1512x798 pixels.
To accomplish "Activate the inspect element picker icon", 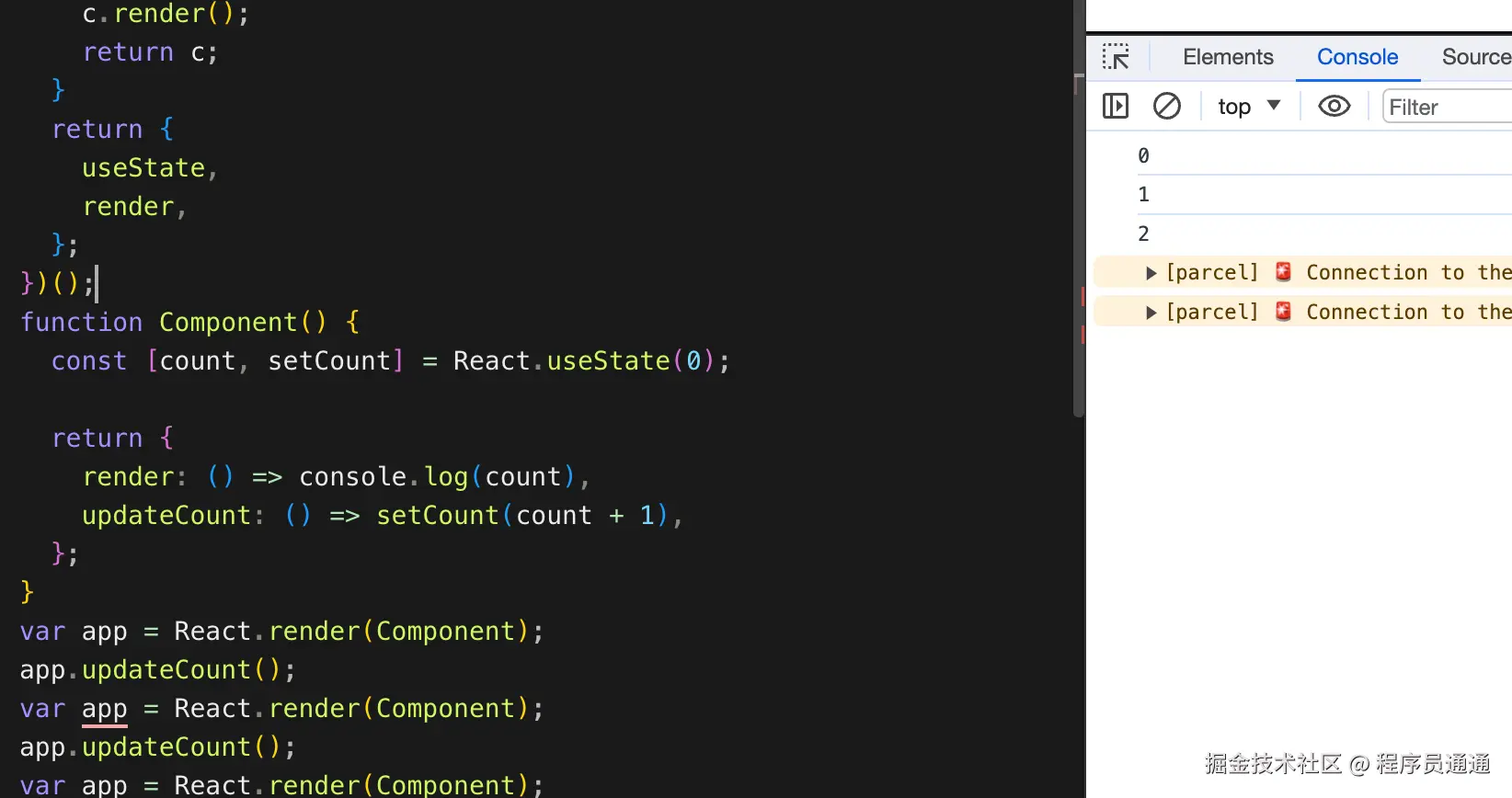I will pos(1116,57).
